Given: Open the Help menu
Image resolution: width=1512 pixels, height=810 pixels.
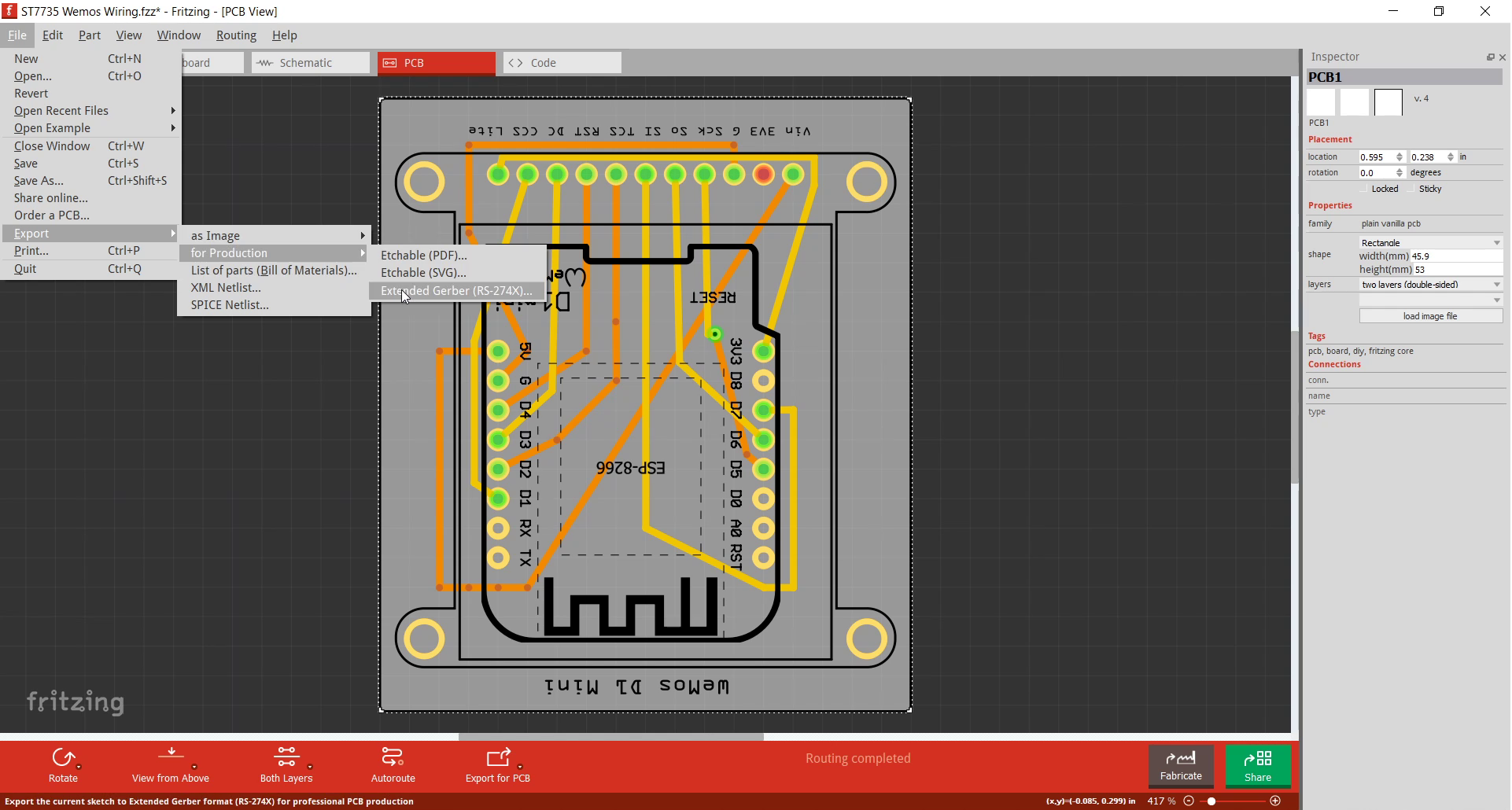Looking at the screenshot, I should click(285, 35).
